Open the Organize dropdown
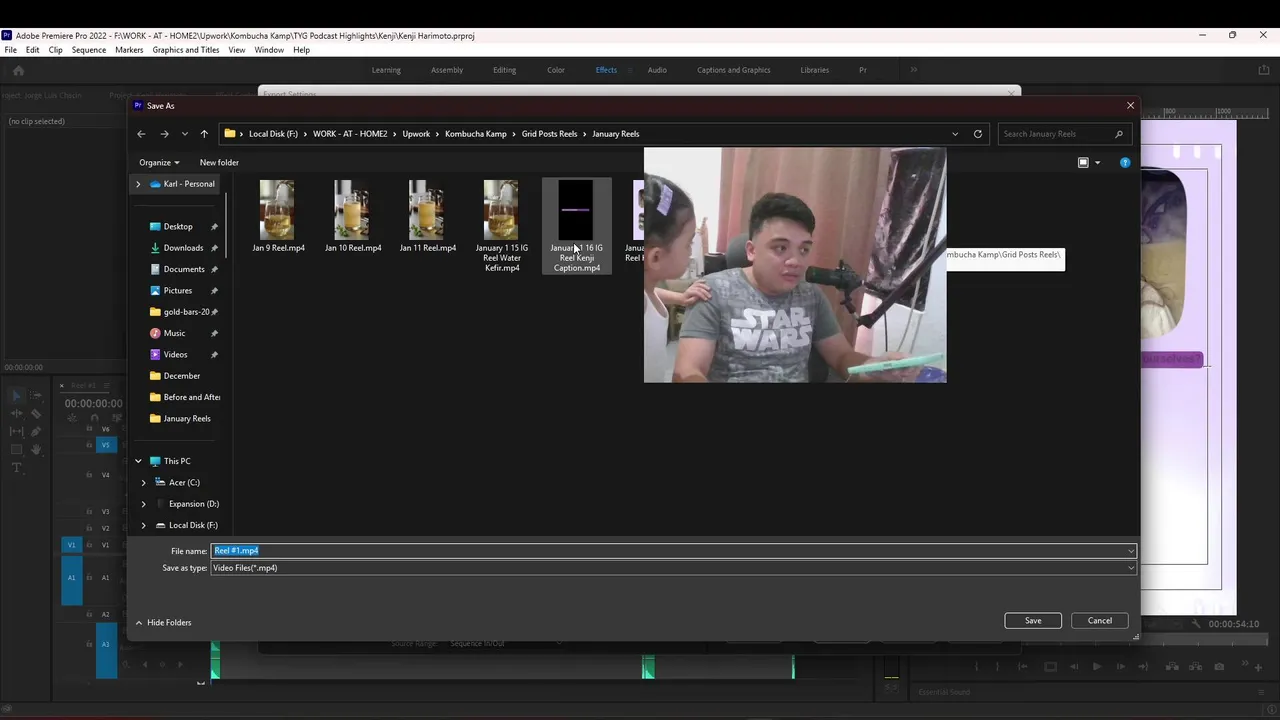 coord(159,162)
